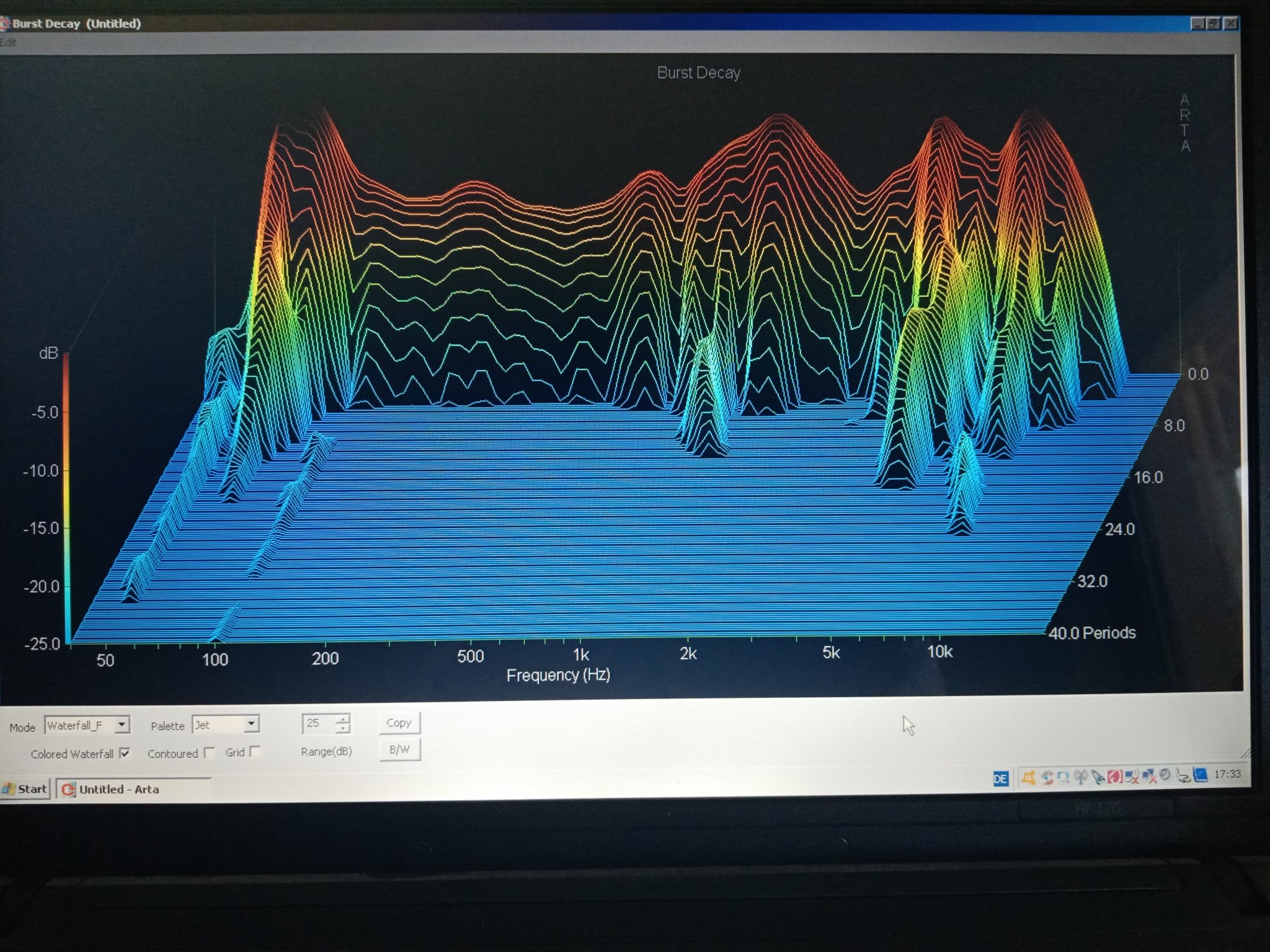Viewport: 1270px width, 952px height.
Task: Click the monitor-shaped tray icon
Action: point(1064,777)
